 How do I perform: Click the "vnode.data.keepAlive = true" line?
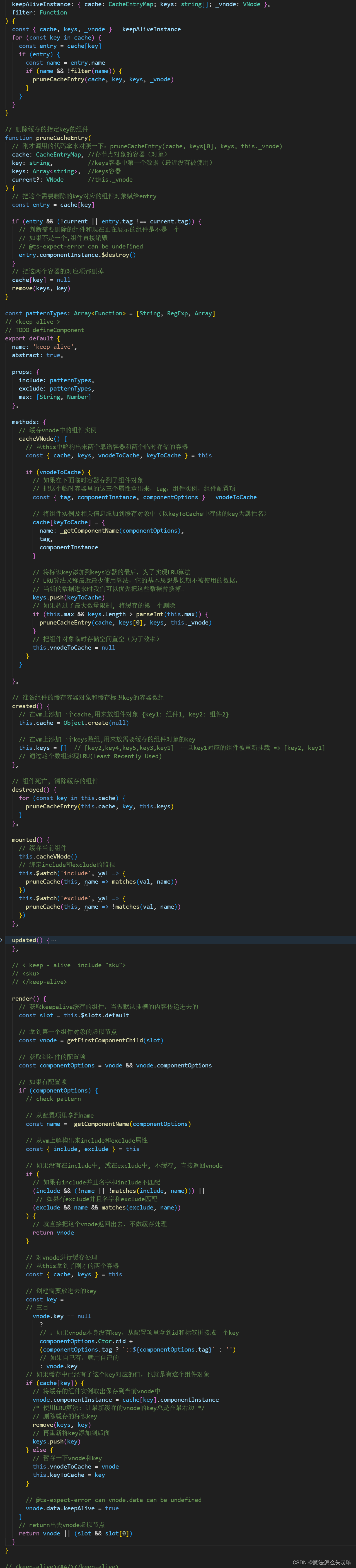72,1508
